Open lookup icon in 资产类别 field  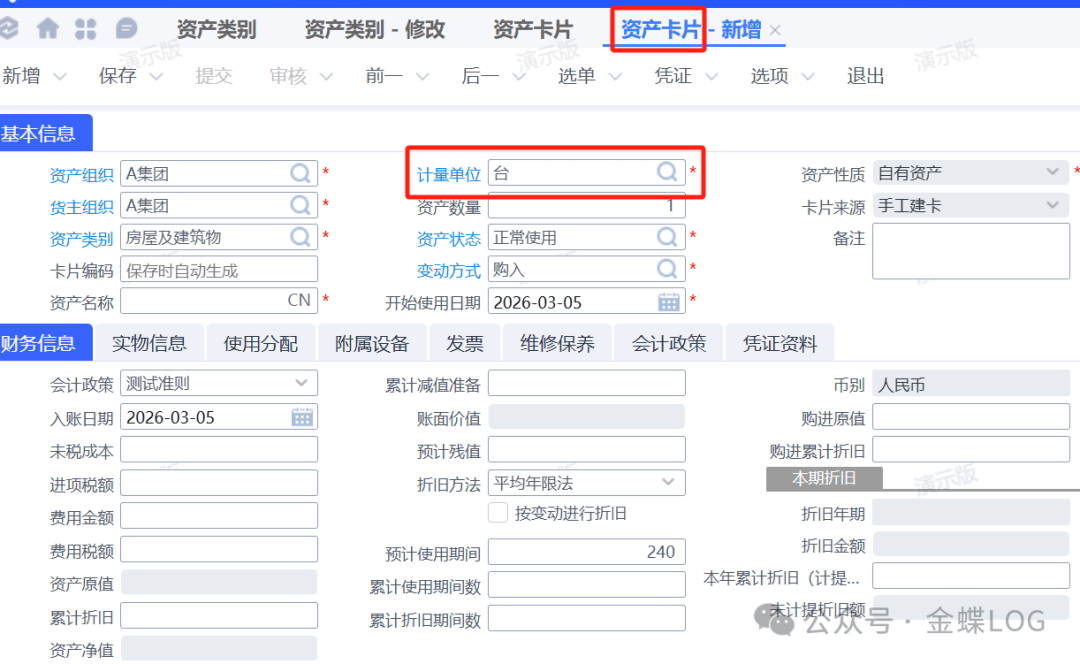click(301, 237)
